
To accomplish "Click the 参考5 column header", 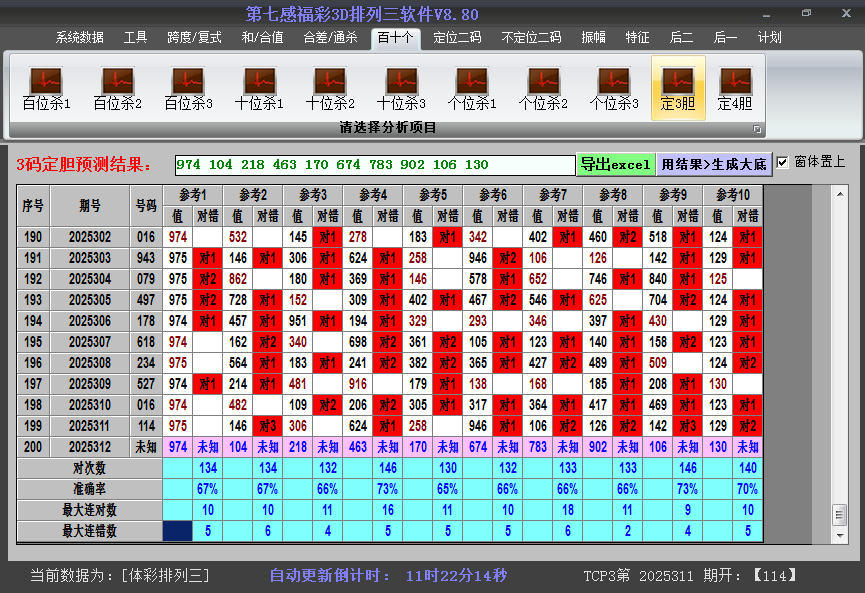I will [433, 194].
